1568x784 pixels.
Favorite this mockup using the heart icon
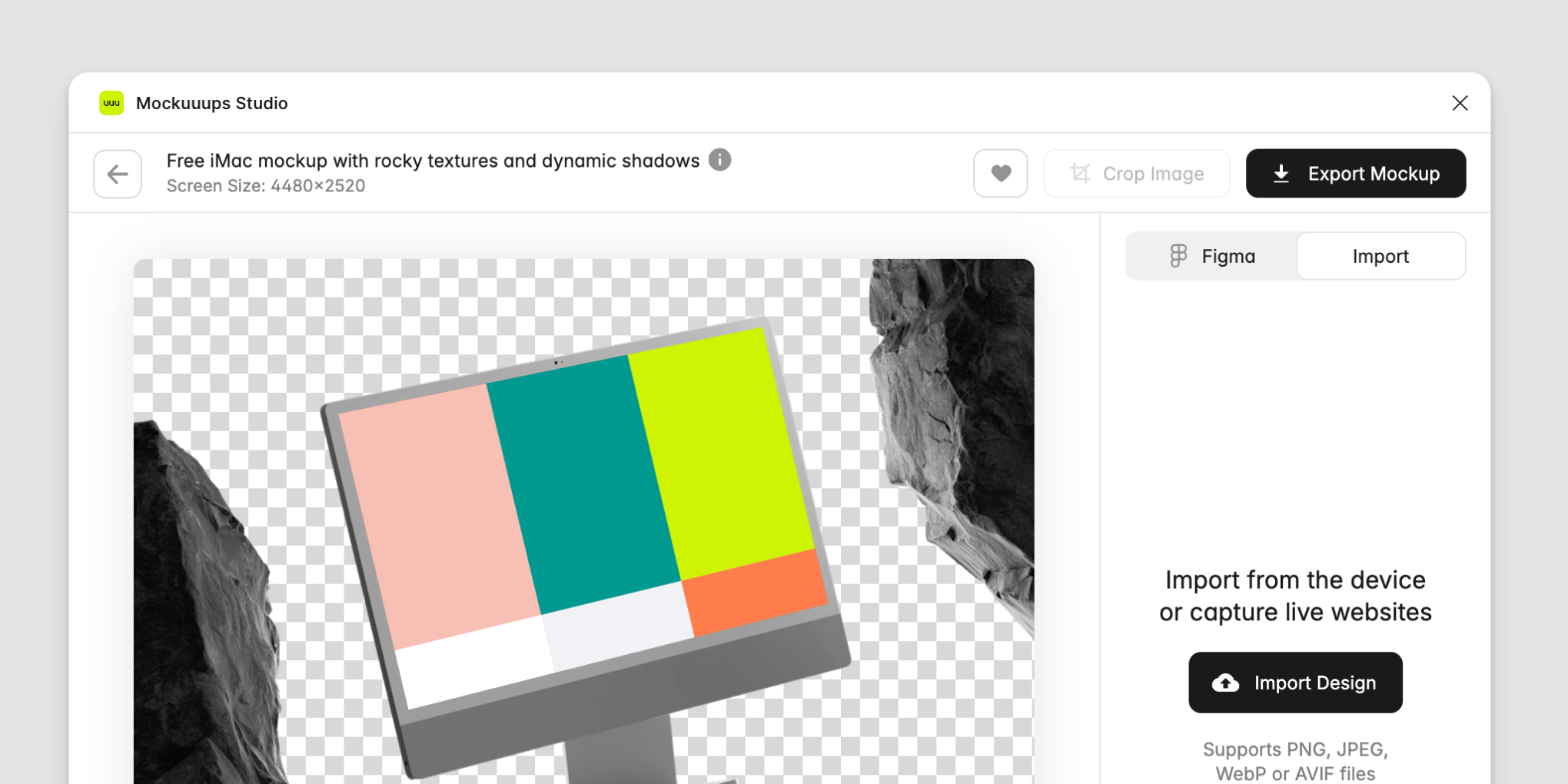coord(1000,173)
